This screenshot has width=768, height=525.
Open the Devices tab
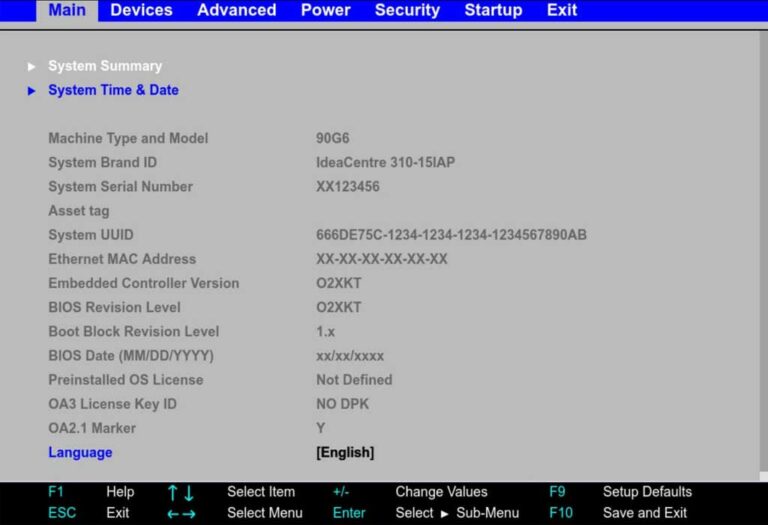(141, 10)
